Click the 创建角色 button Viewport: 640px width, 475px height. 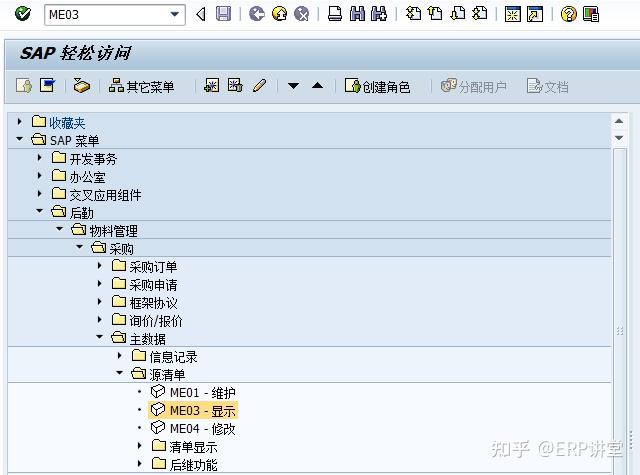[377, 87]
